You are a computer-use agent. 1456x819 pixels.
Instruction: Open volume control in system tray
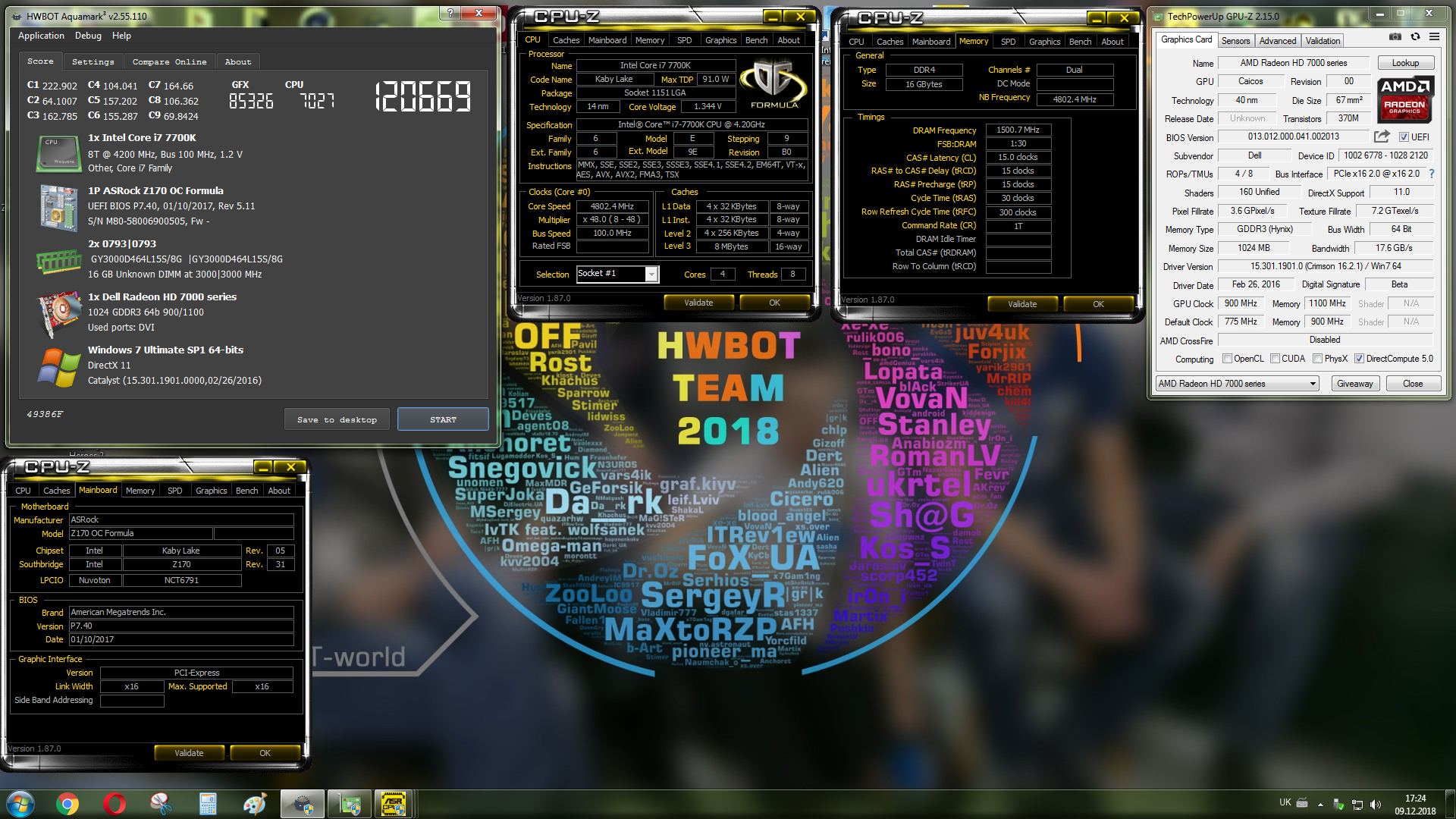(x=1376, y=804)
